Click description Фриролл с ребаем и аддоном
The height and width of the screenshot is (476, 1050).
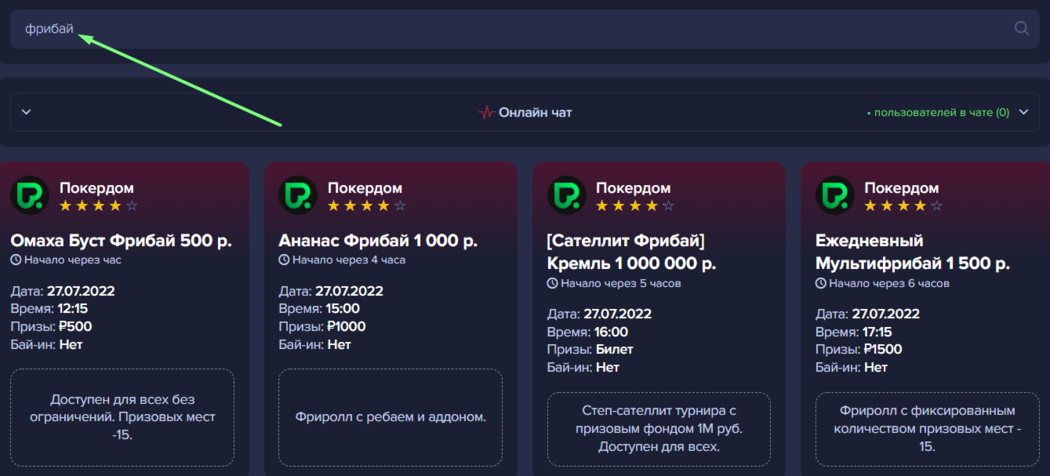click(x=390, y=417)
